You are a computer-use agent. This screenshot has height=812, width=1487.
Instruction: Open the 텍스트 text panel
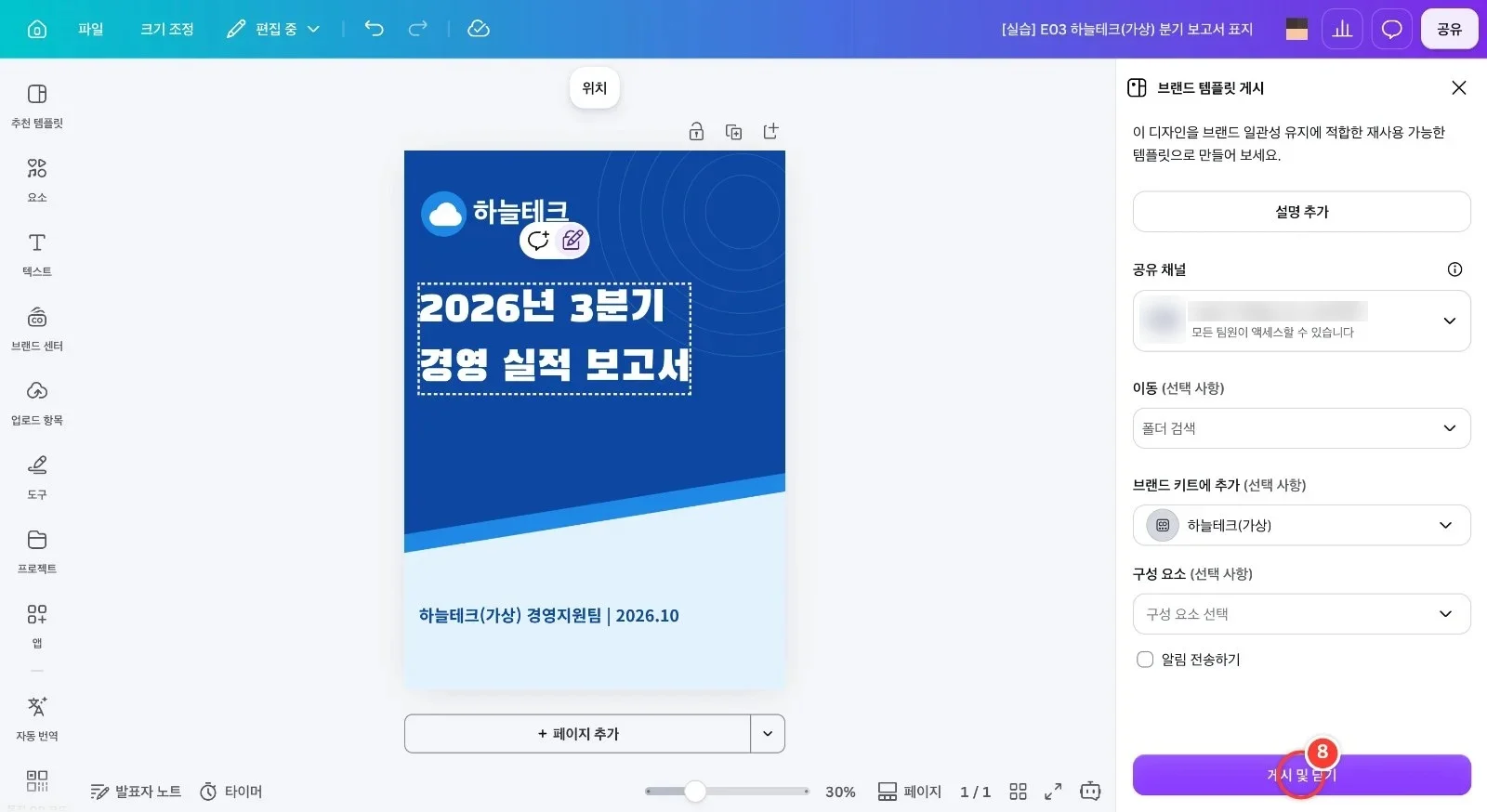tap(37, 255)
